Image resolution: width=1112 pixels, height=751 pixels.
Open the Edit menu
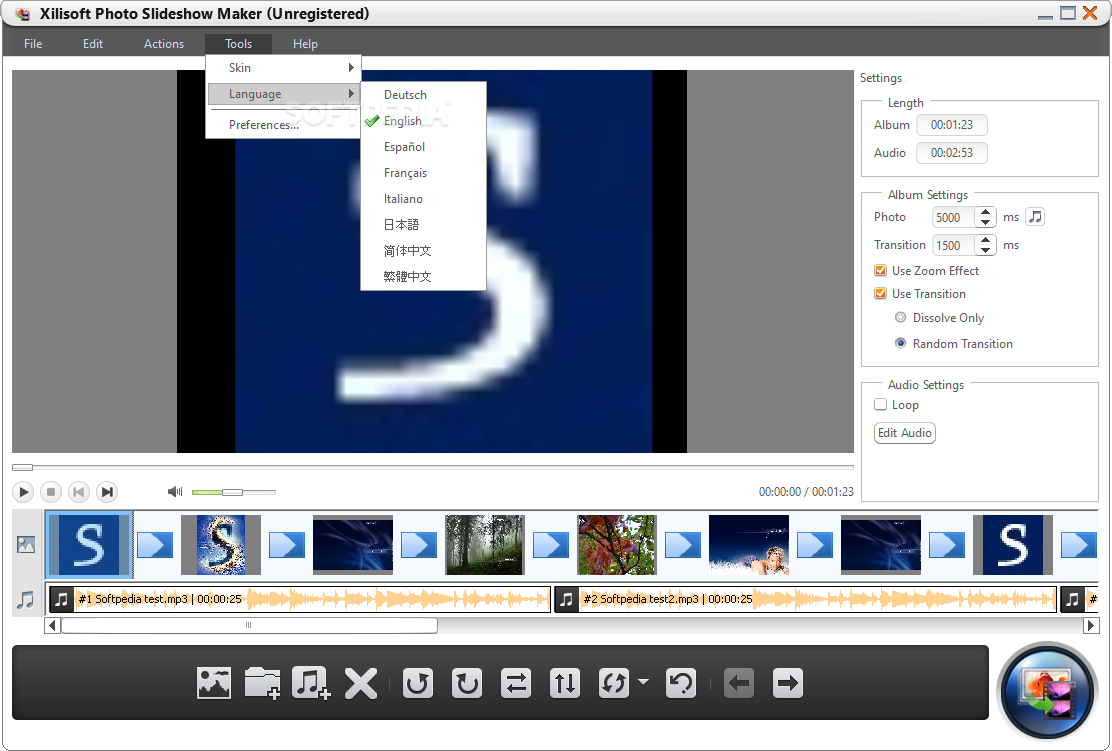[93, 44]
